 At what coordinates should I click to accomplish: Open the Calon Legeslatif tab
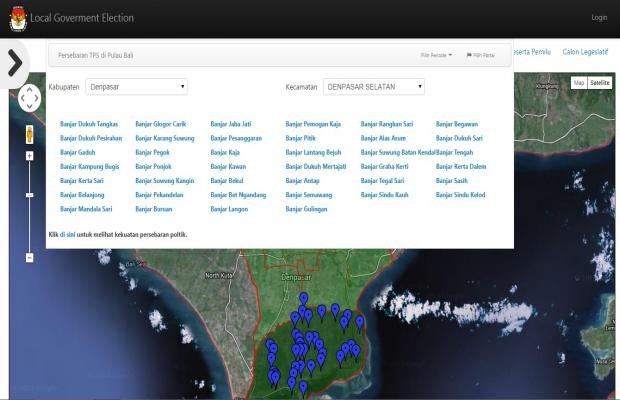click(585, 51)
